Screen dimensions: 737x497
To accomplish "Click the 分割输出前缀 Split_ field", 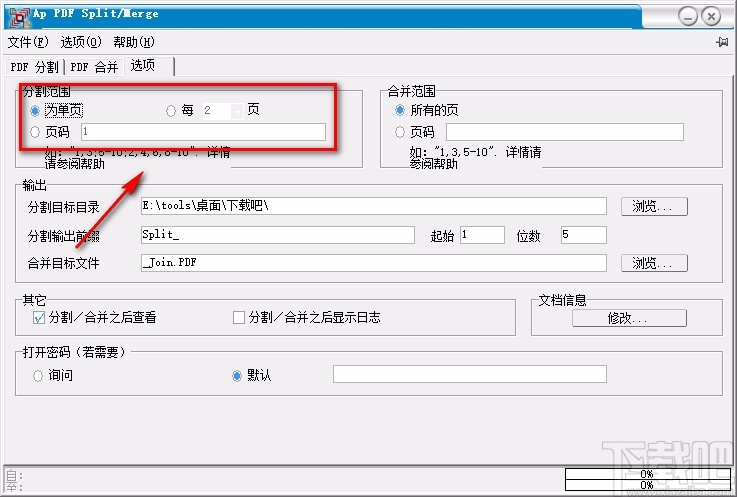I will [278, 235].
